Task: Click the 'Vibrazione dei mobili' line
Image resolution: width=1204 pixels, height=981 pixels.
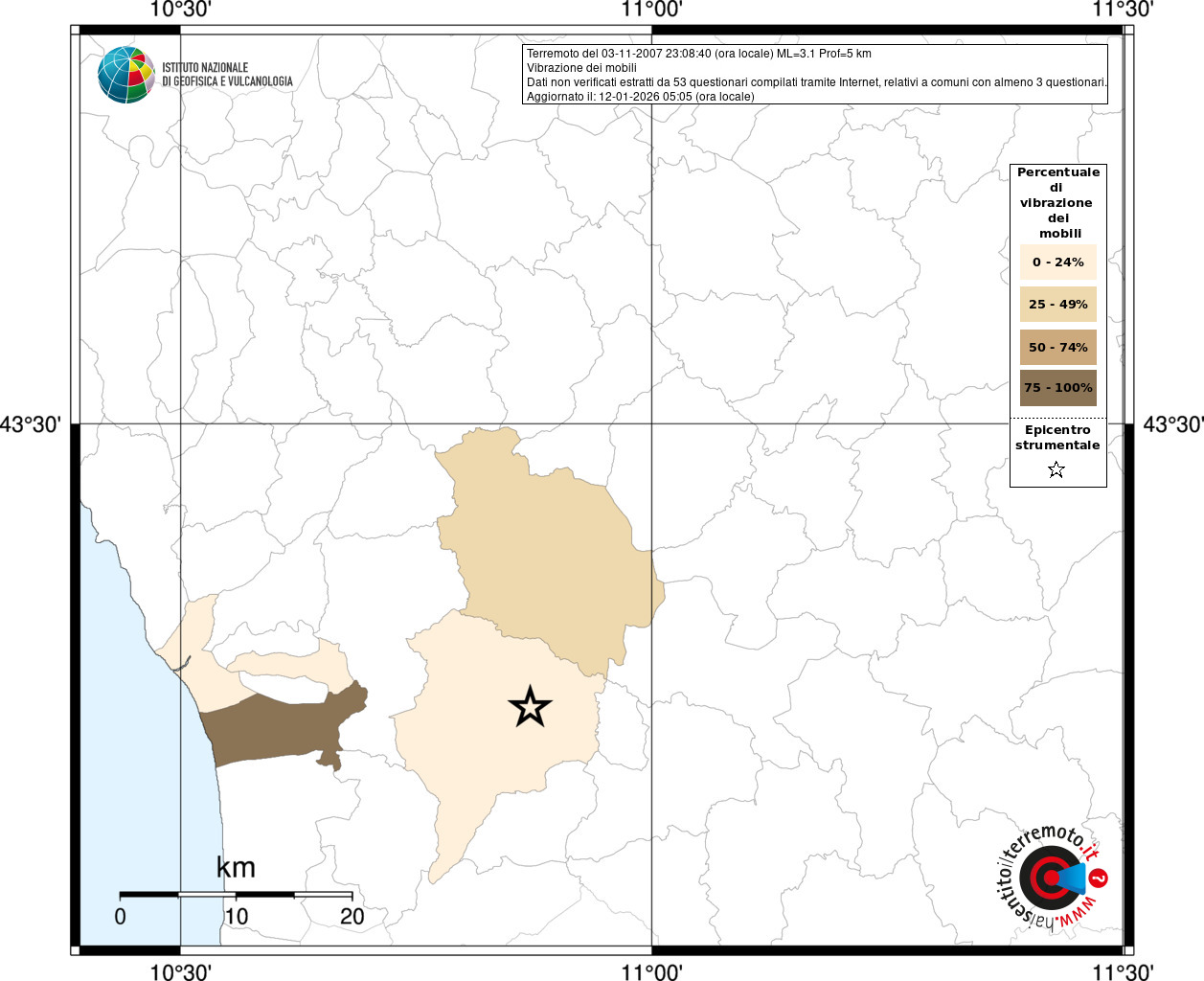Action: click(x=580, y=68)
